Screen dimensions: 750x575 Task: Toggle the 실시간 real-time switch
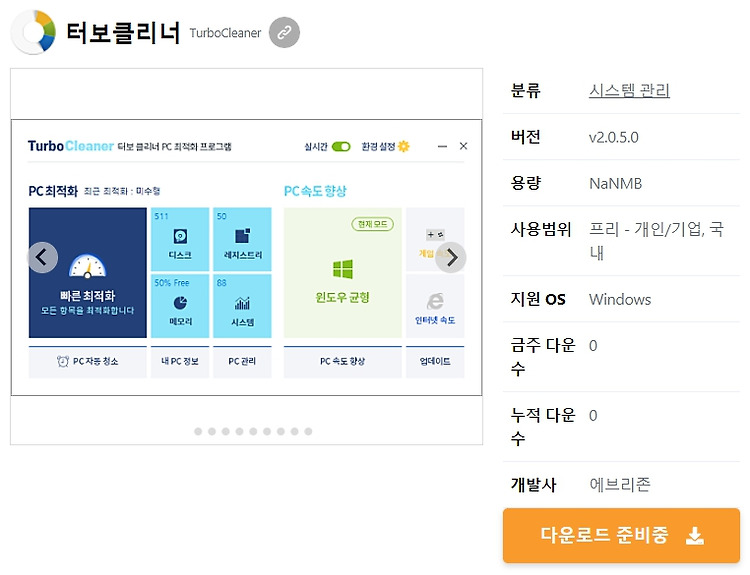pos(341,146)
